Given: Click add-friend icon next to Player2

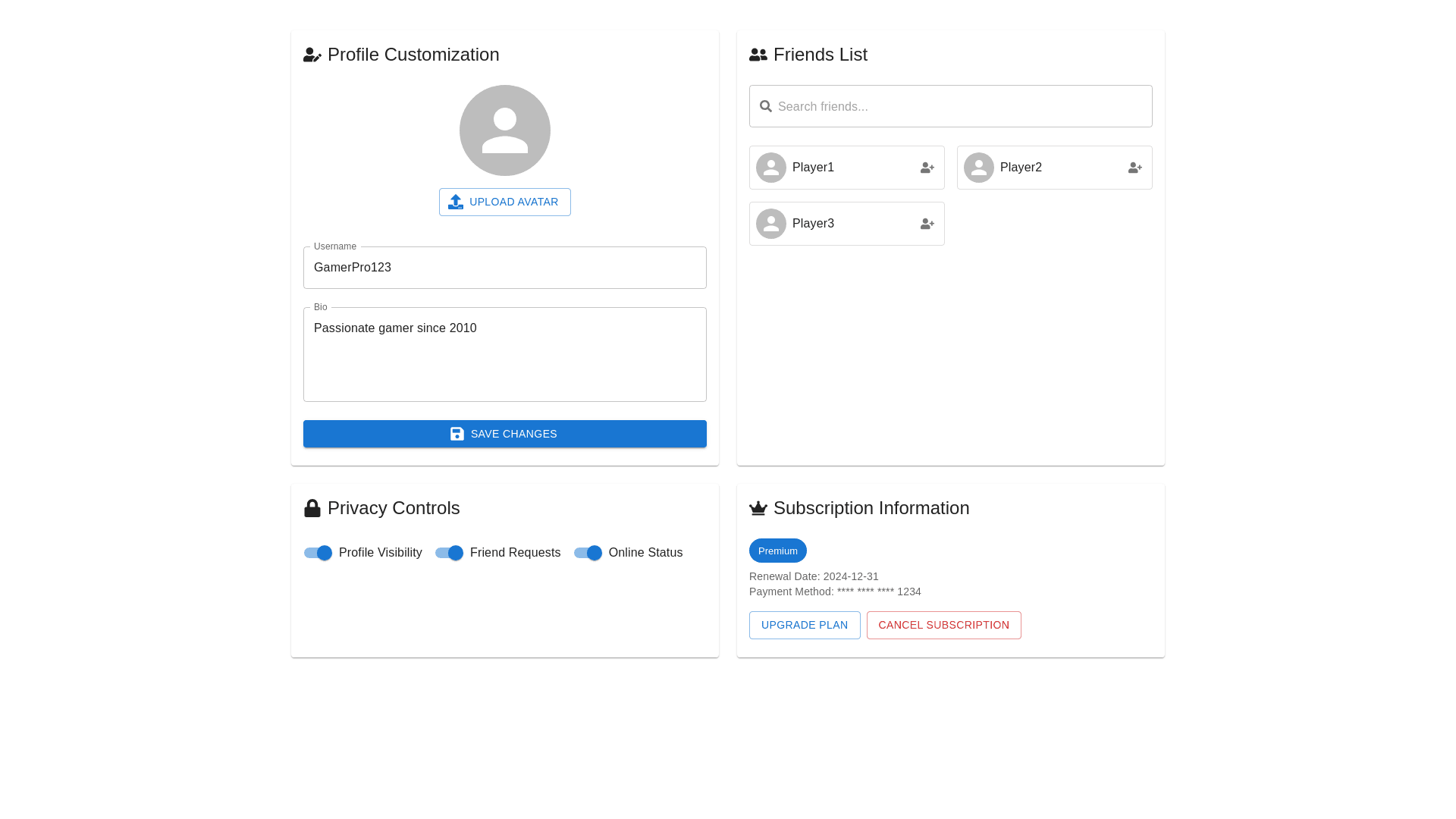Looking at the screenshot, I should point(1134,168).
